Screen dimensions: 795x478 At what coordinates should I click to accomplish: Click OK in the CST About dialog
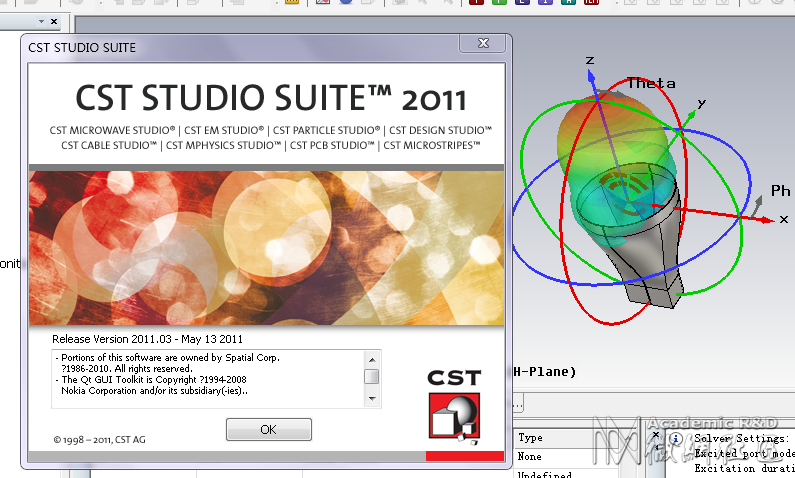coord(269,429)
